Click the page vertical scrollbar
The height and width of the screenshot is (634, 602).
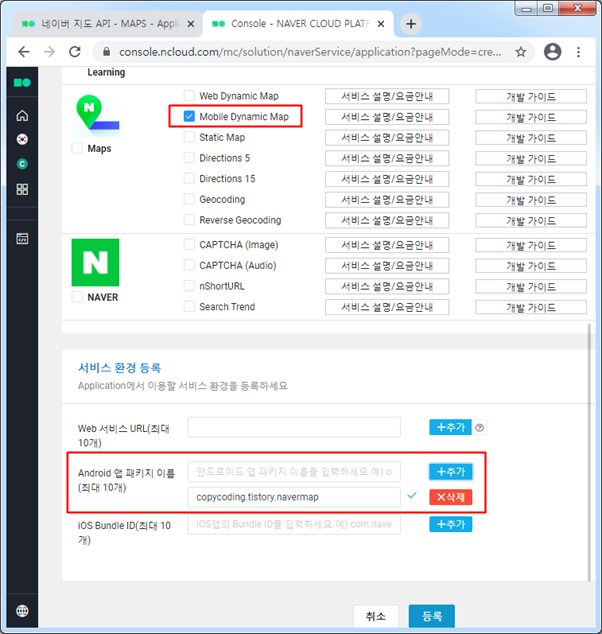coord(589,452)
